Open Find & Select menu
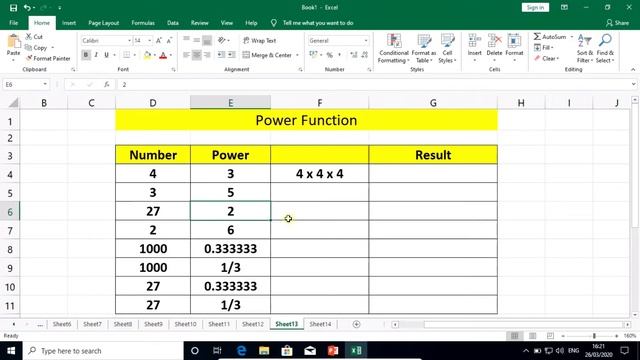This screenshot has height=360, width=640. (605, 49)
